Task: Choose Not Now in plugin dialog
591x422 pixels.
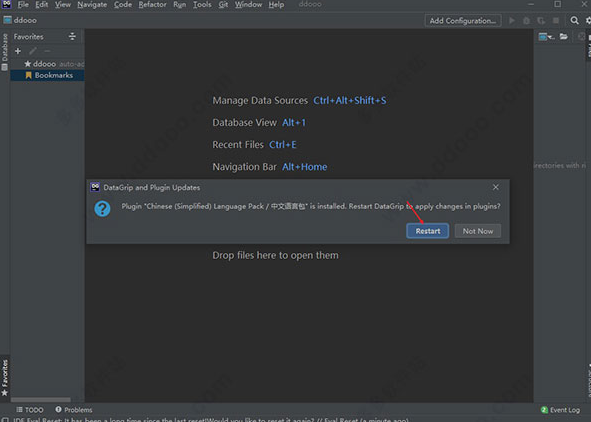Action: pyautogui.click(x=478, y=231)
